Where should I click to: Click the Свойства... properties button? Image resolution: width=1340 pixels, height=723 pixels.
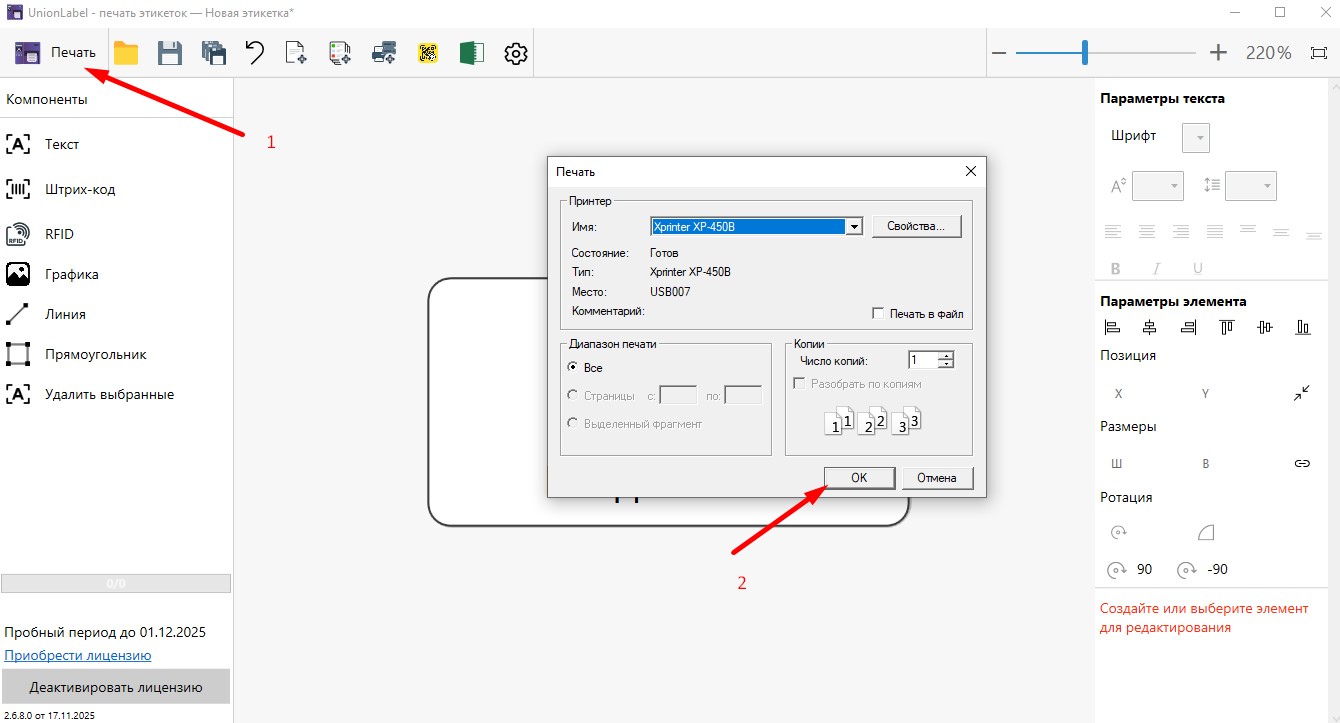point(916,227)
